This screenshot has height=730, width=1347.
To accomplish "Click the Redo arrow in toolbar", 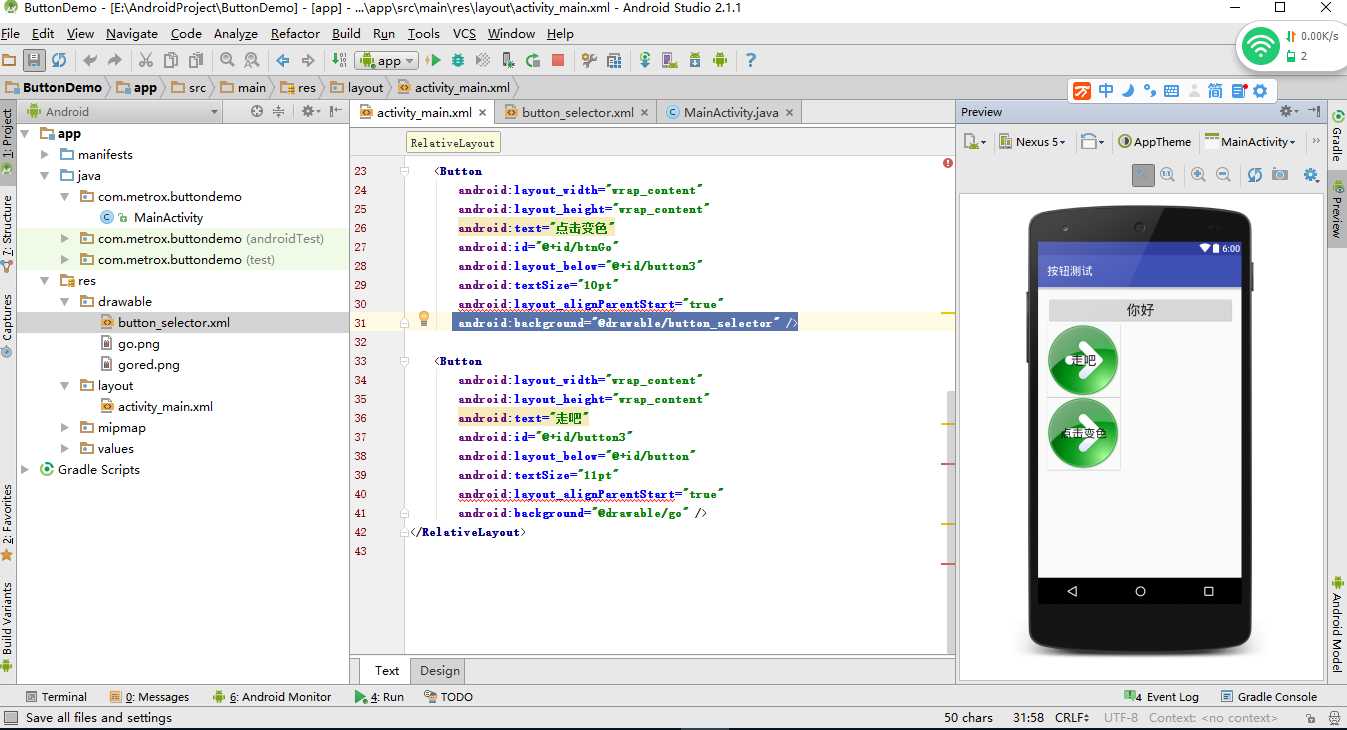I will (x=115, y=60).
